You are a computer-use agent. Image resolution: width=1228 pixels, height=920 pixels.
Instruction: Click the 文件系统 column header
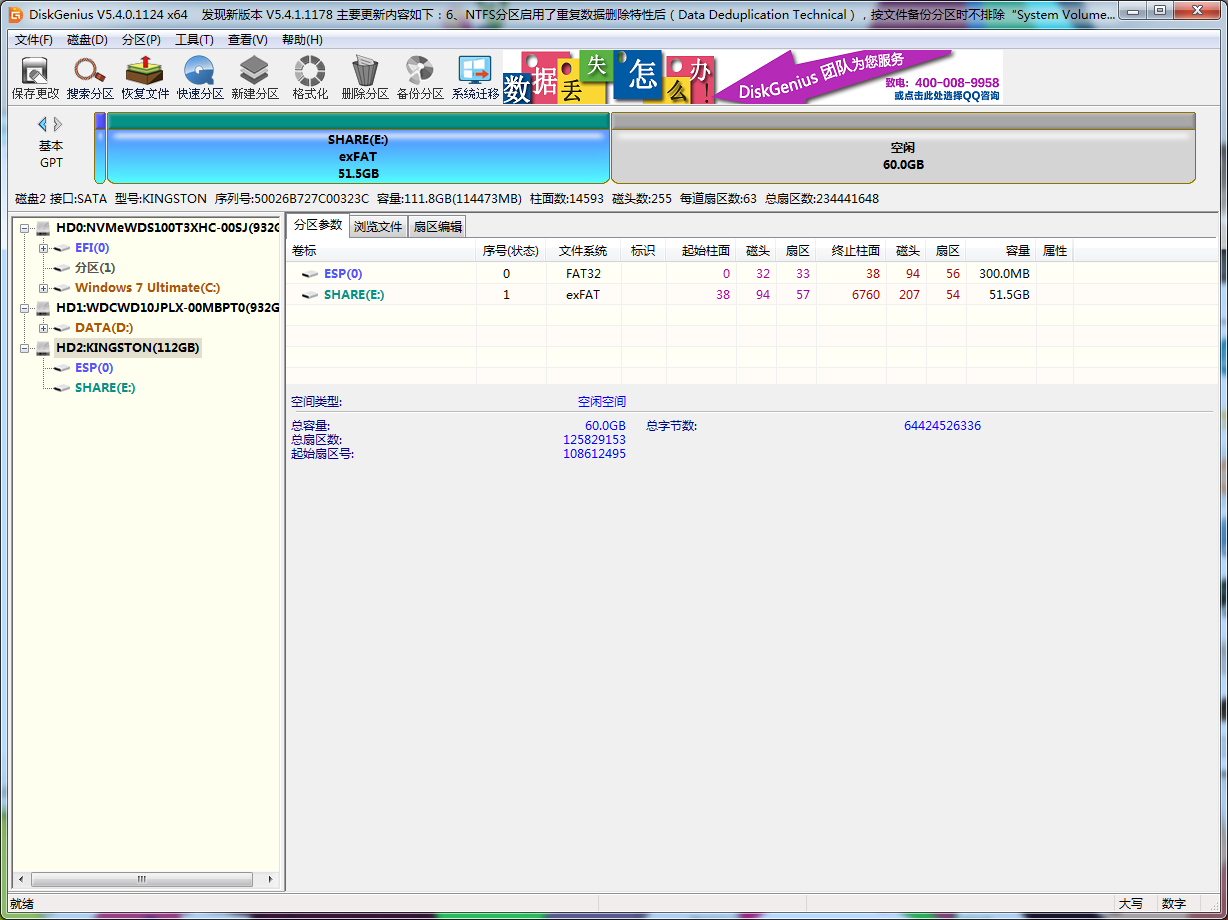(583, 250)
